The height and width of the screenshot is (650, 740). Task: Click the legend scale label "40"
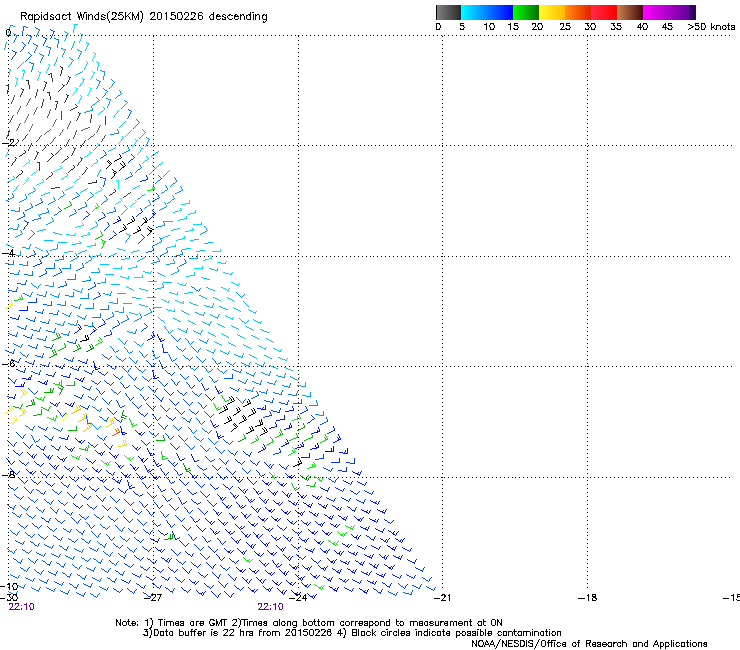click(x=642, y=27)
